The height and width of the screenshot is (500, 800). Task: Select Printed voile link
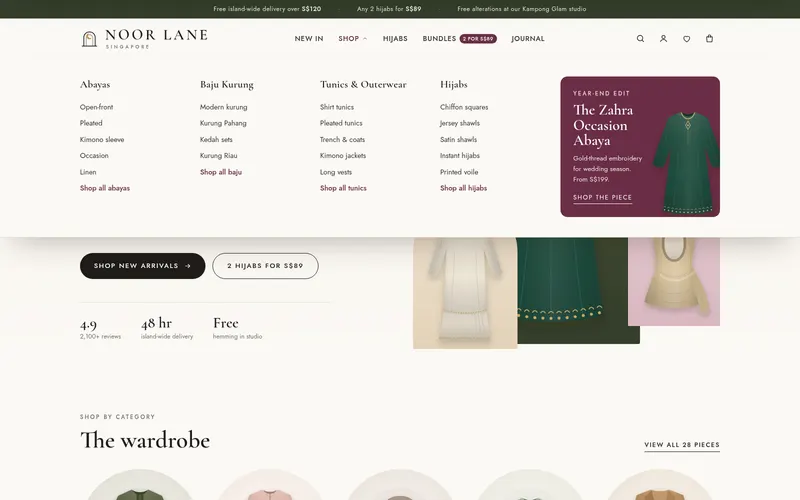[459, 172]
